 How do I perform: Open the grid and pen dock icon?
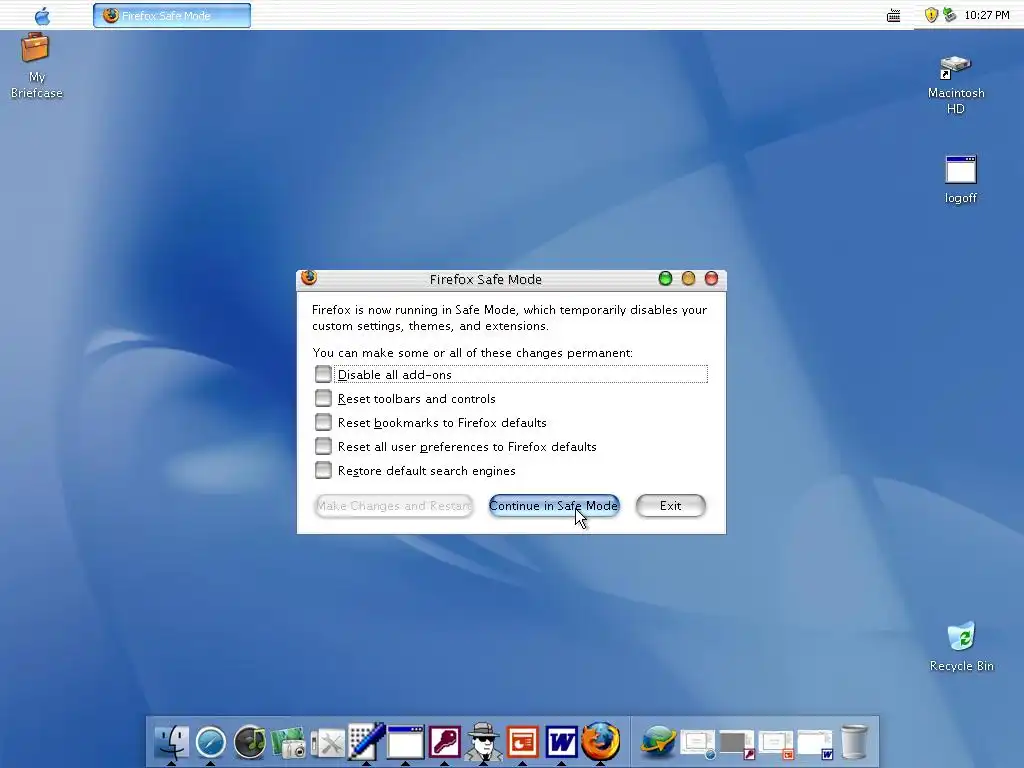click(x=366, y=741)
